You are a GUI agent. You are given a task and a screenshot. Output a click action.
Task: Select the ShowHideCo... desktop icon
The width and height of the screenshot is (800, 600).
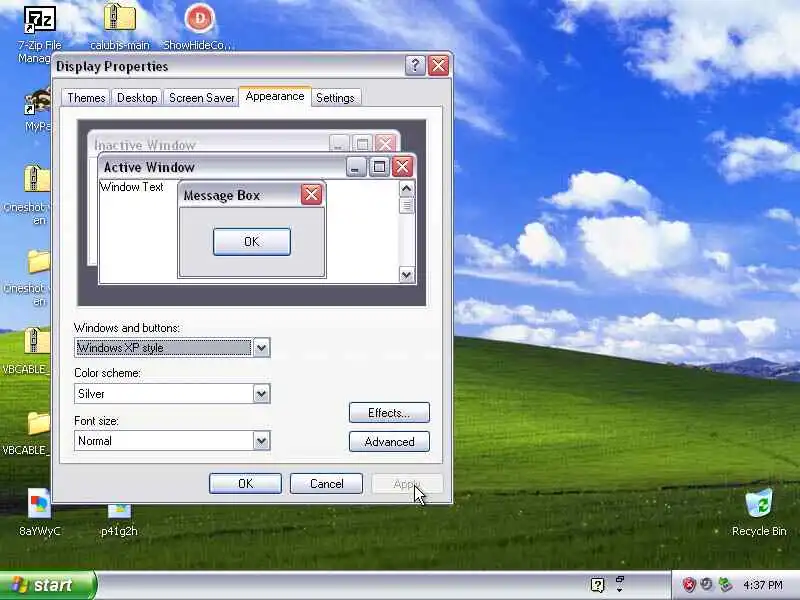199,19
